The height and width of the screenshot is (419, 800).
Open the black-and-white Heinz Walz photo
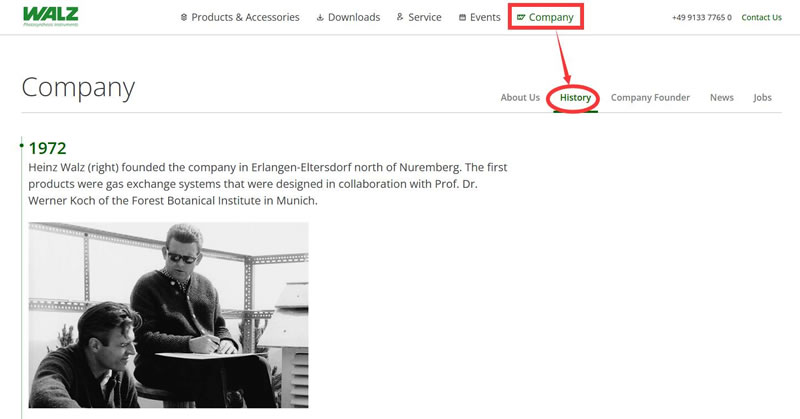click(x=168, y=314)
